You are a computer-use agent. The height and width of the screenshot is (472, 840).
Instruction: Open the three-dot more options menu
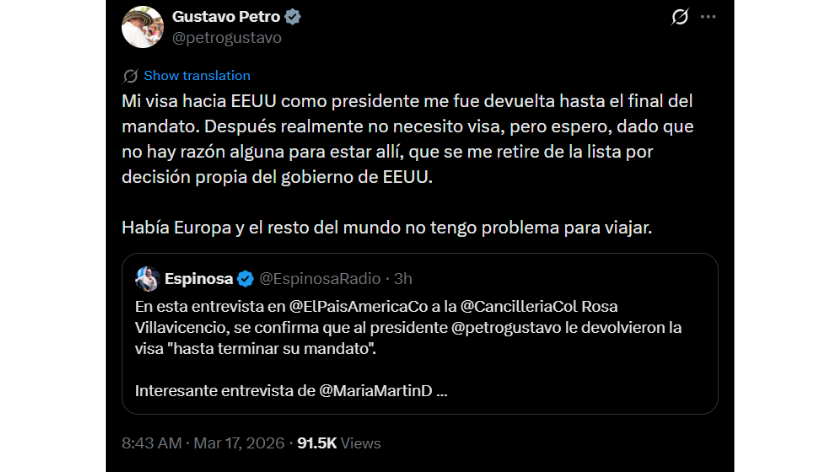click(x=708, y=17)
